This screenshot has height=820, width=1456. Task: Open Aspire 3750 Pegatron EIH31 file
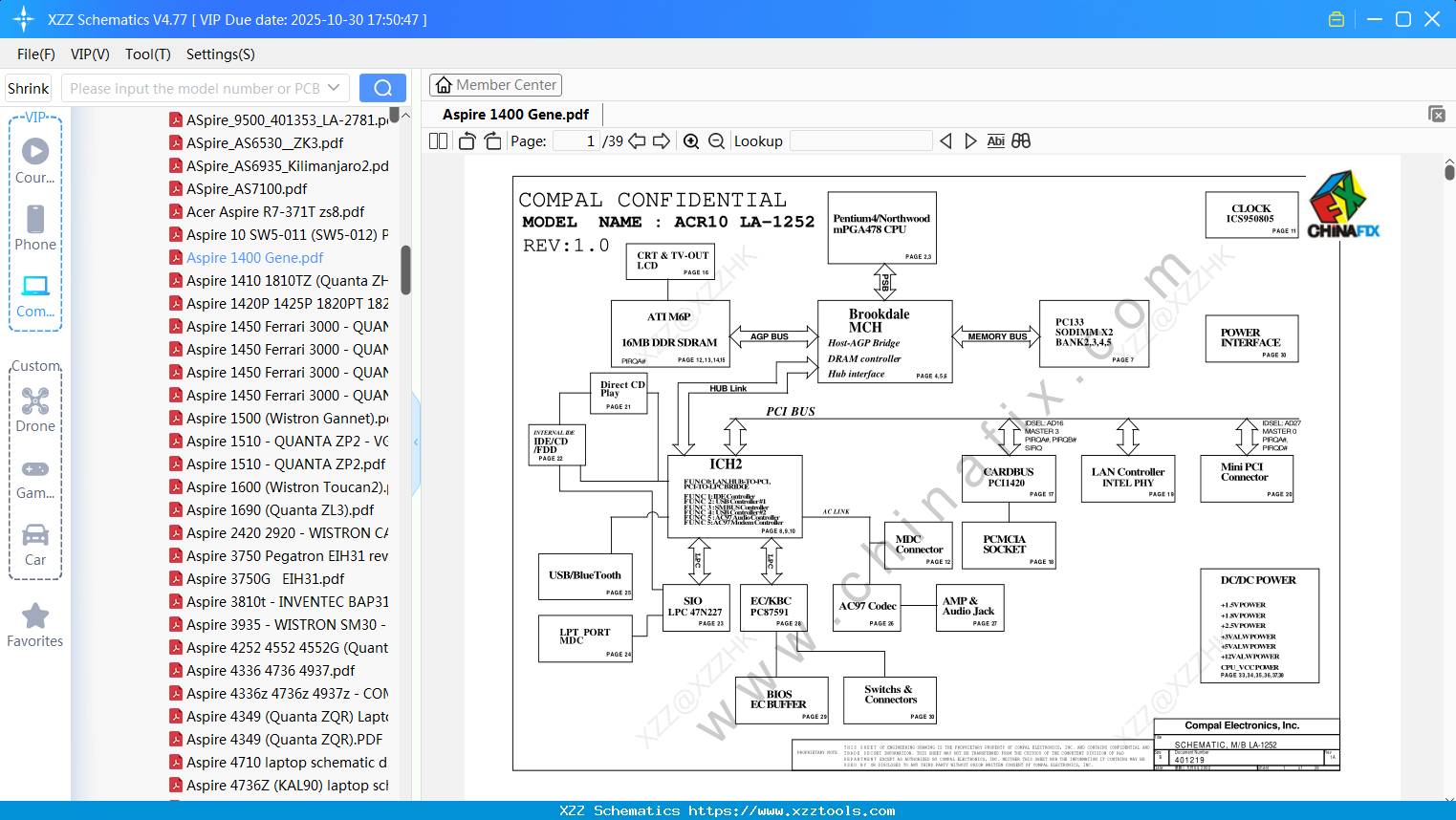point(279,556)
